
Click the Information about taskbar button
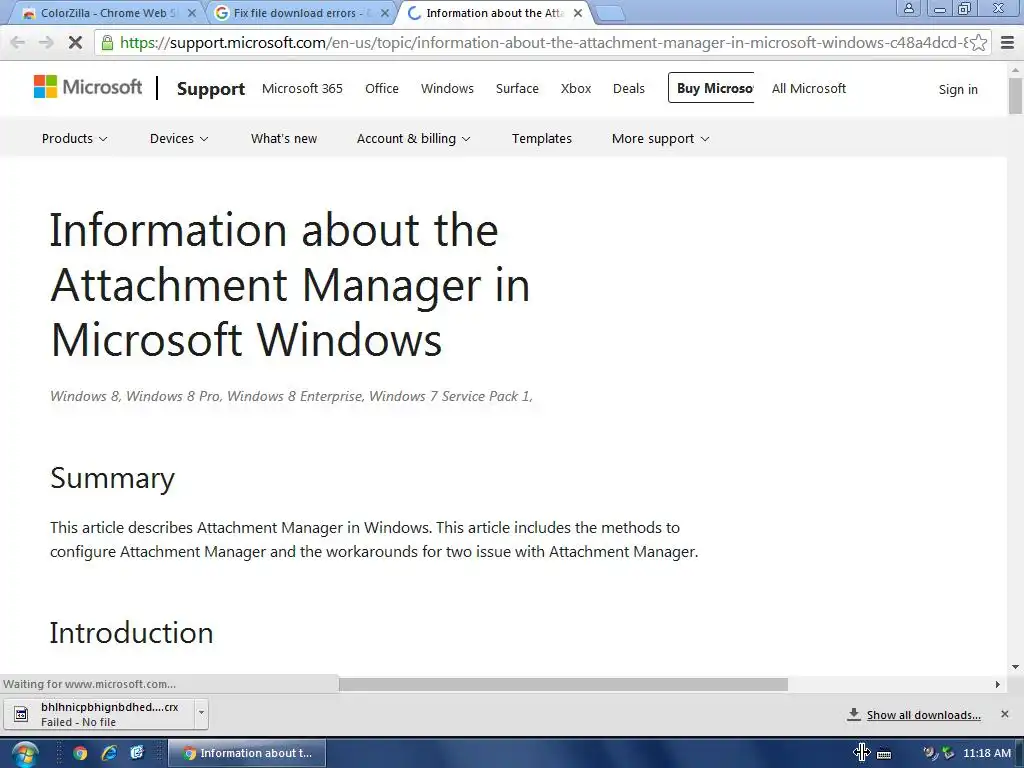(x=247, y=753)
